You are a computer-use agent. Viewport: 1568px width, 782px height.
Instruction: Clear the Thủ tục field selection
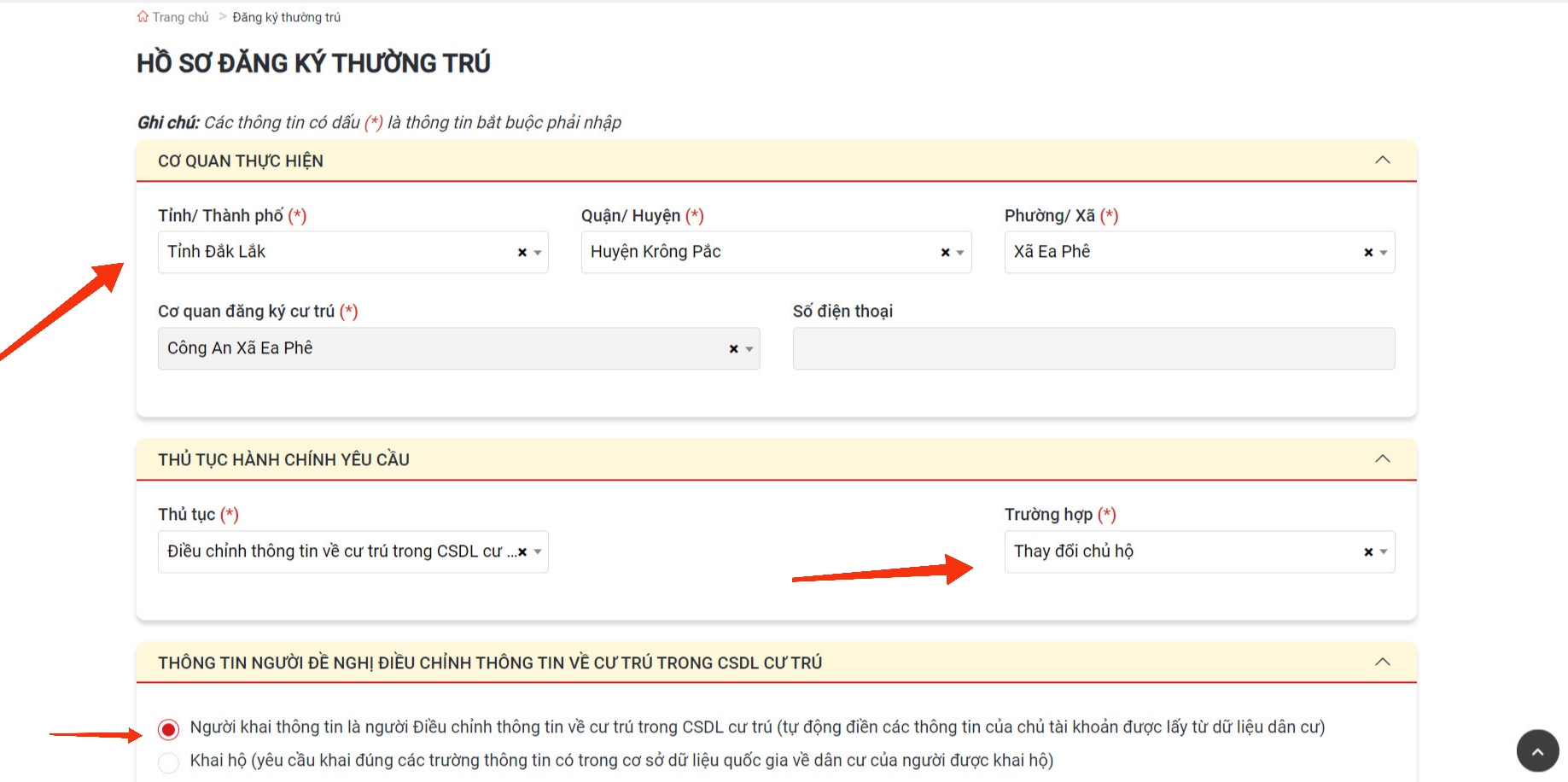pos(522,552)
